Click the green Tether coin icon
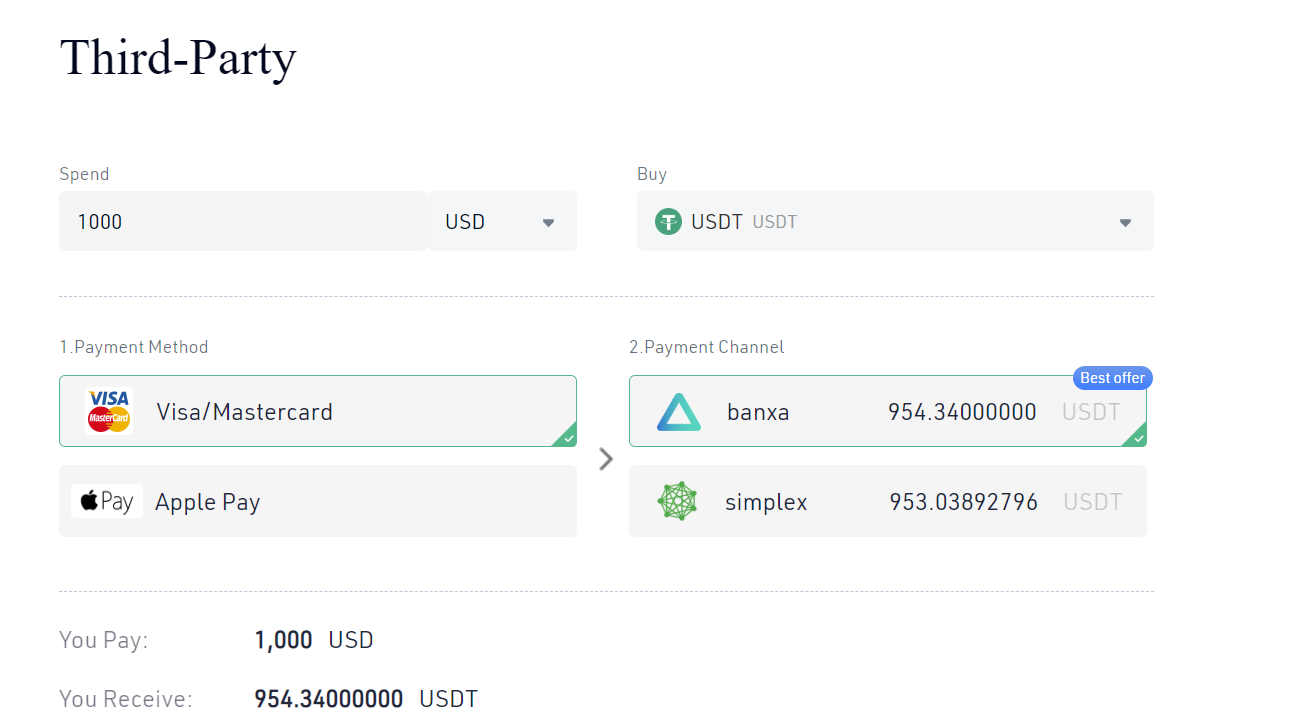Screen dimensions: 1300x724 point(668,222)
